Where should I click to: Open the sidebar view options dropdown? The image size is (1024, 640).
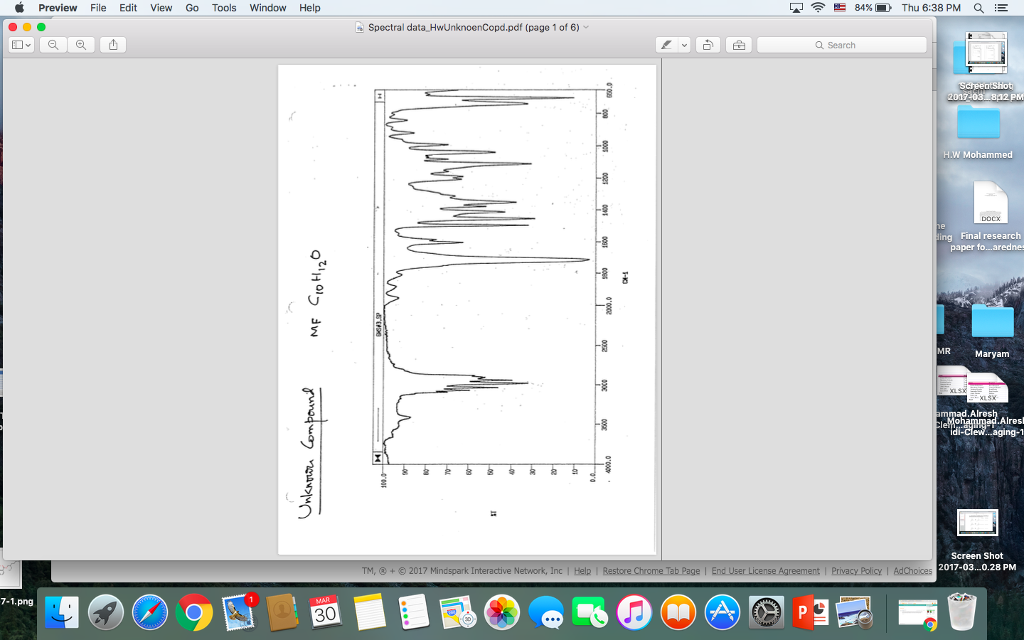pyautogui.click(x=21, y=45)
